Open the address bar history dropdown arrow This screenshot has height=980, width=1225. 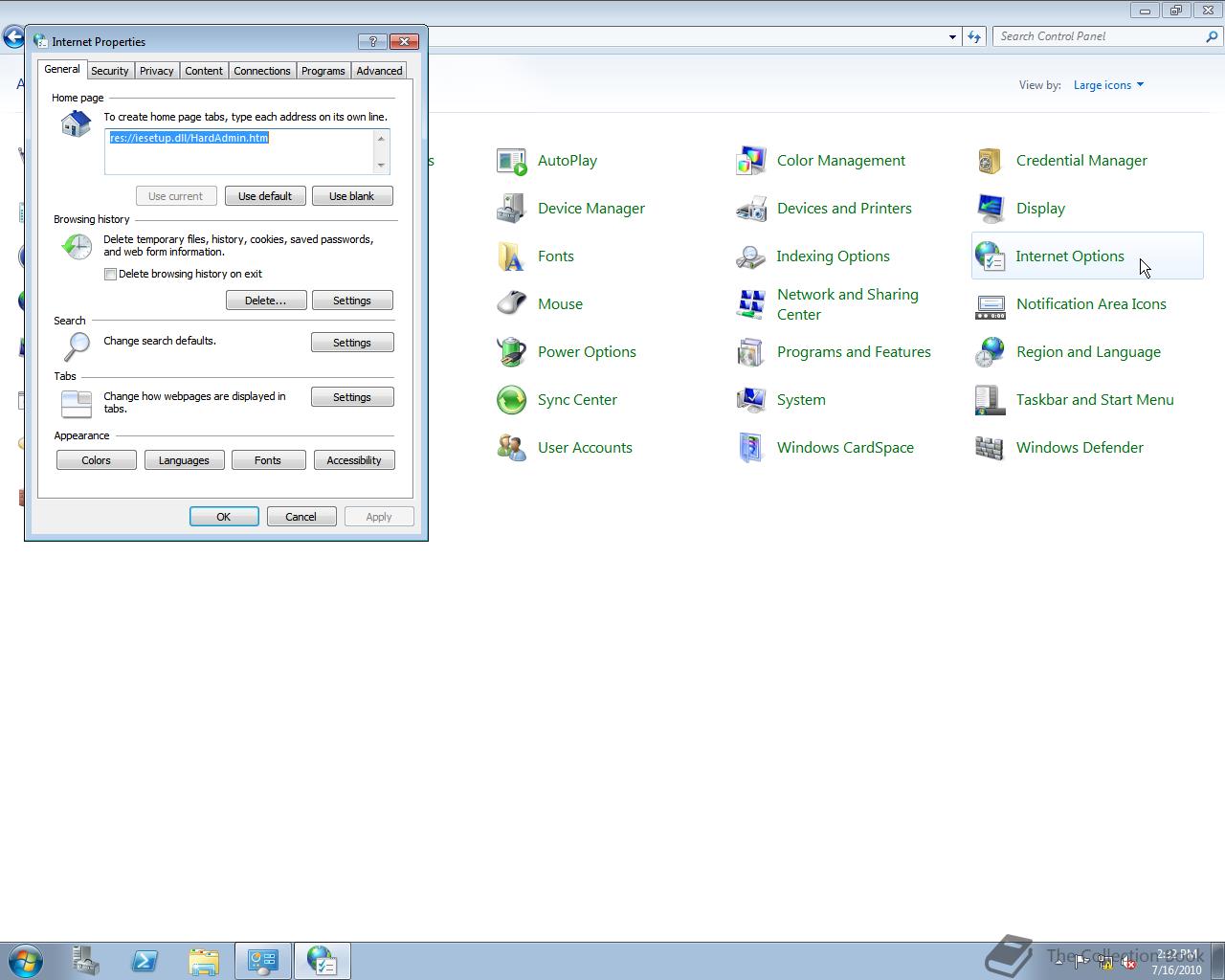[x=952, y=36]
